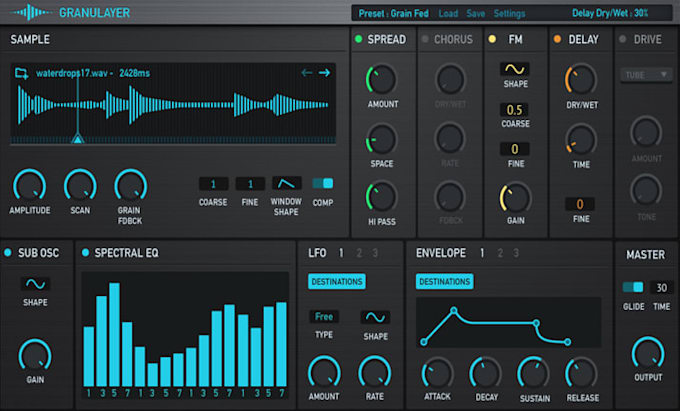Click the Delay Dry/Wet knob
Image resolution: width=680 pixels, height=411 pixels.
click(x=580, y=80)
